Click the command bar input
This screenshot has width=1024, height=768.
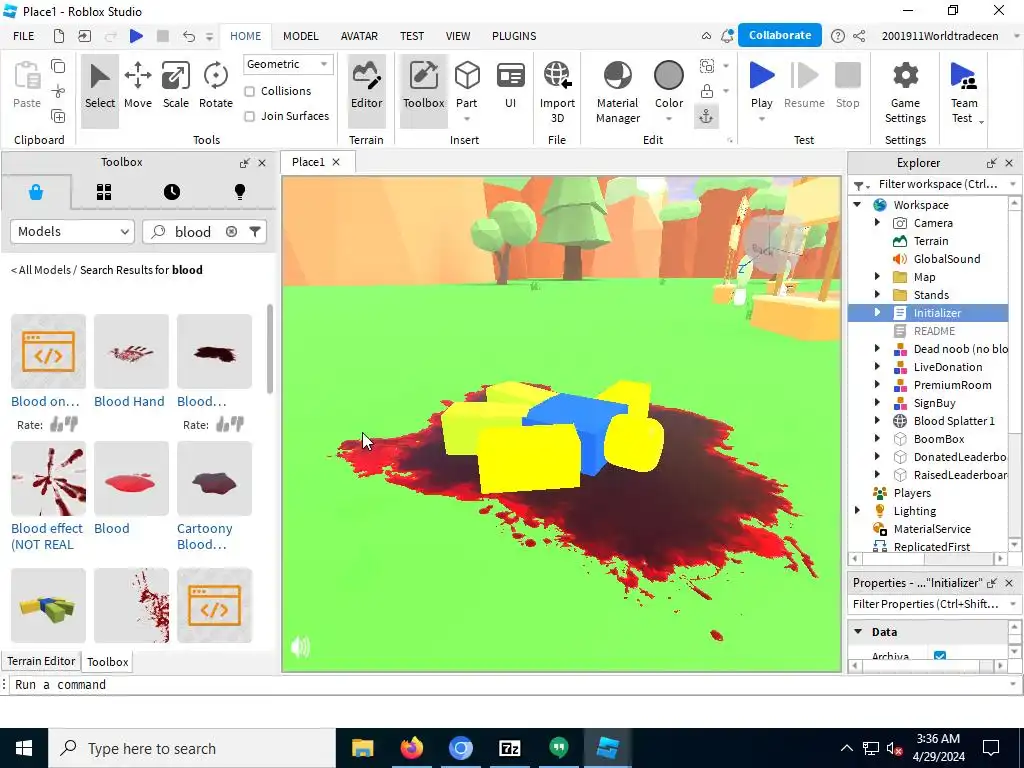click(509, 684)
